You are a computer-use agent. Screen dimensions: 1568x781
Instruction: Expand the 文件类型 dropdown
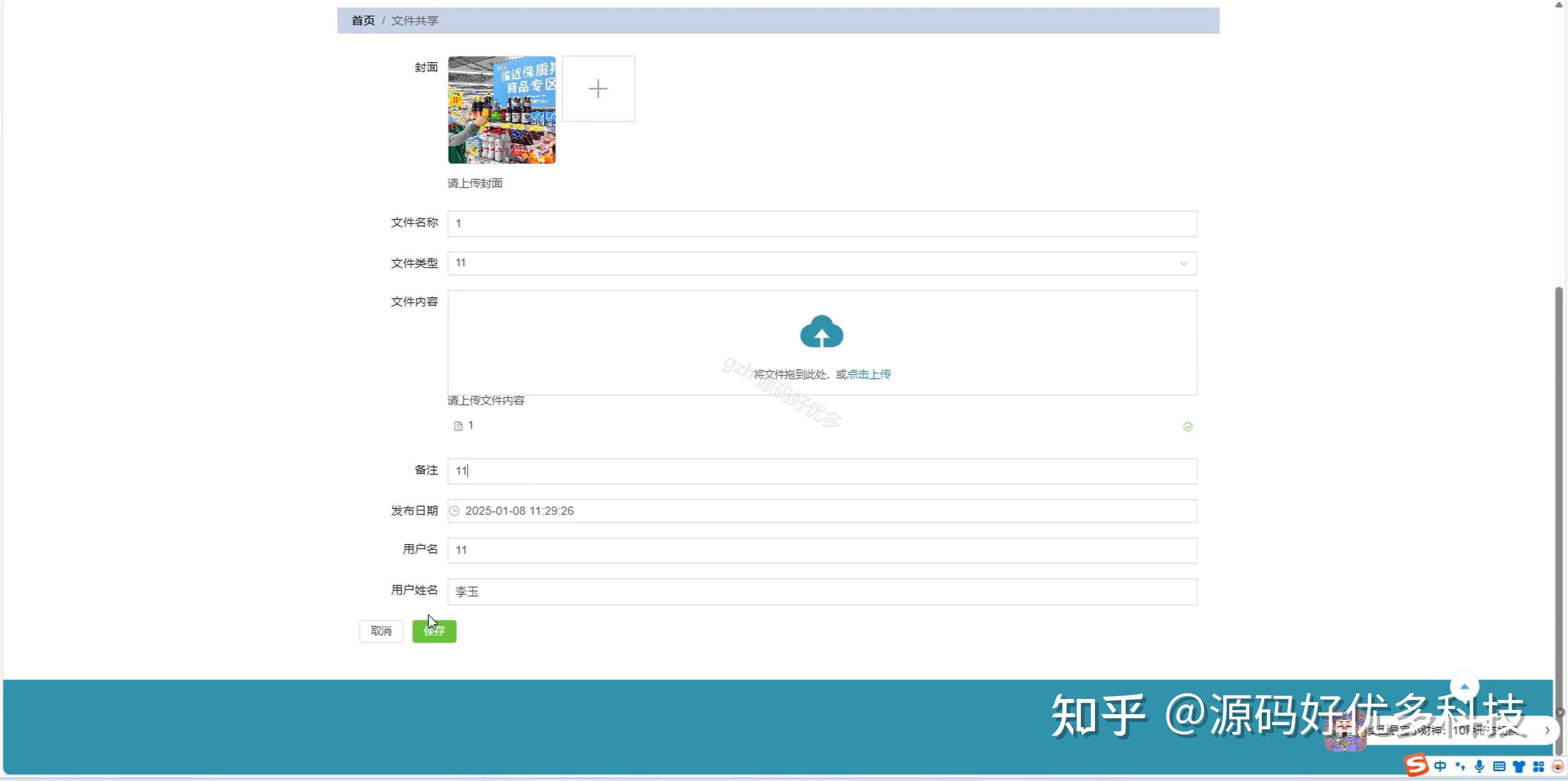1183,263
